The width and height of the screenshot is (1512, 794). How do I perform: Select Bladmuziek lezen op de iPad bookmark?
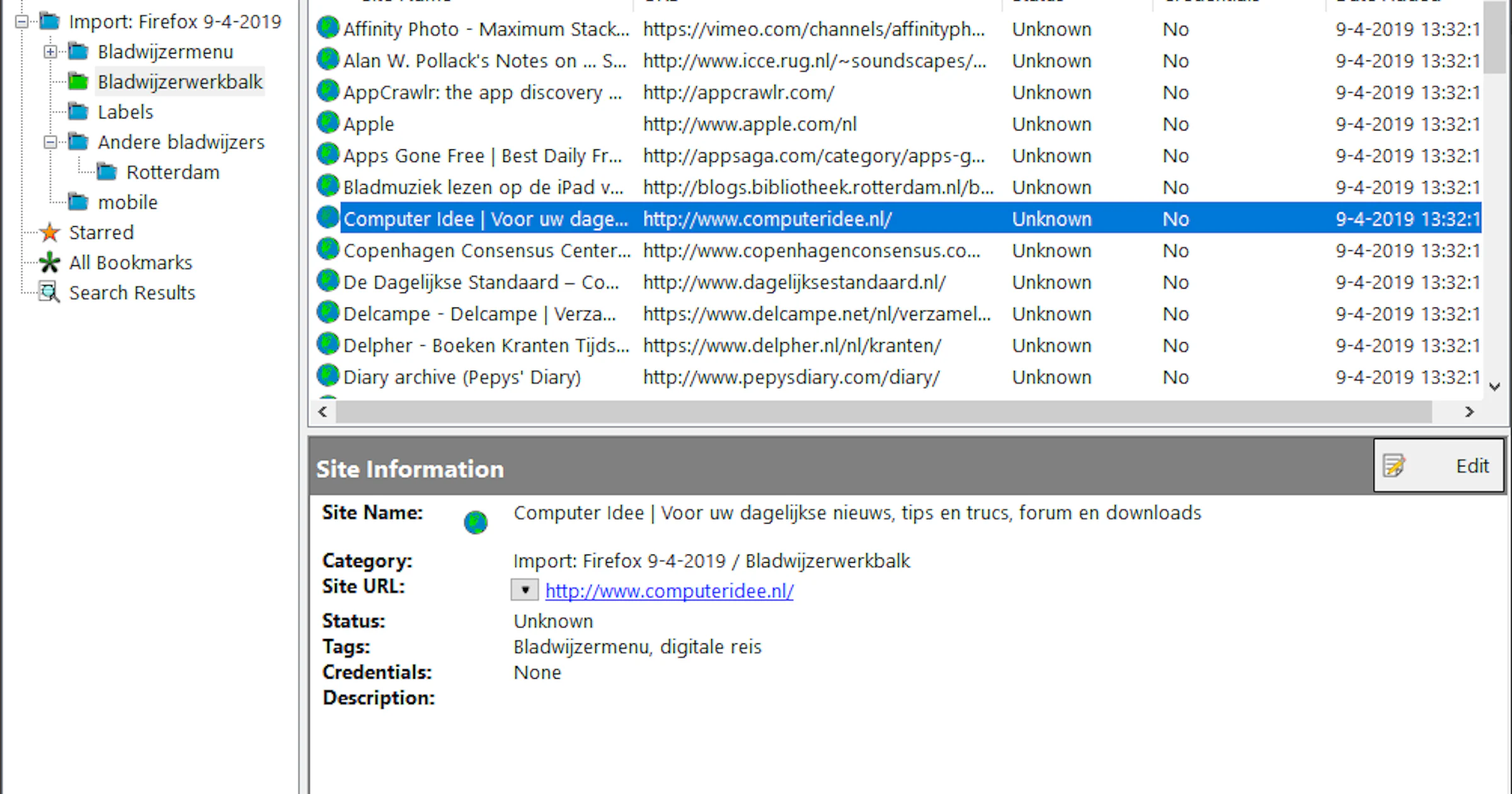483,187
